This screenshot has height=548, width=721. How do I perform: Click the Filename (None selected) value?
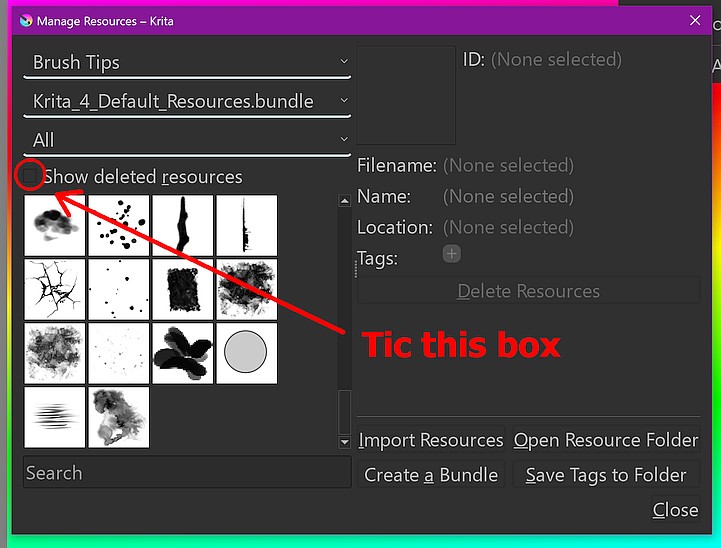[508, 166]
